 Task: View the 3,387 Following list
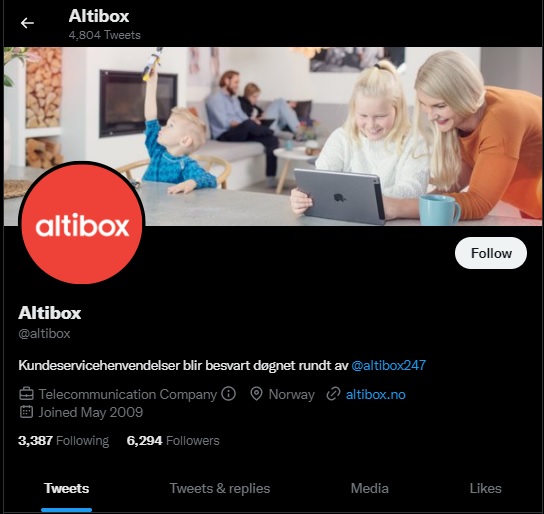click(63, 440)
